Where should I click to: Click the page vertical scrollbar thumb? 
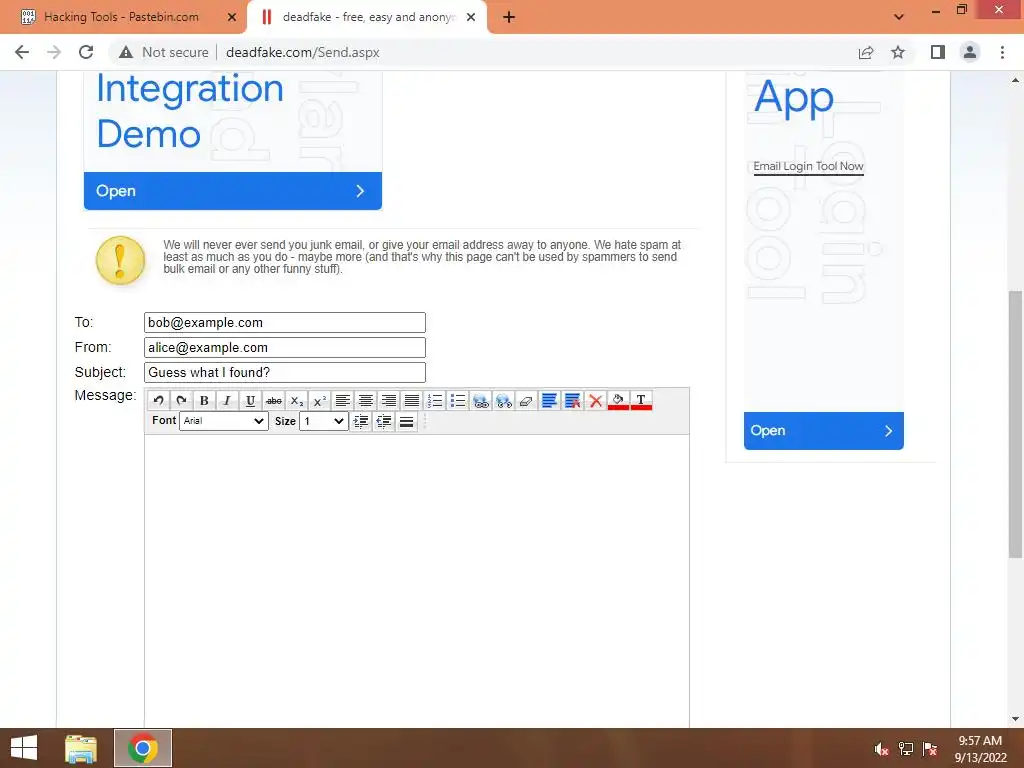[1015, 424]
